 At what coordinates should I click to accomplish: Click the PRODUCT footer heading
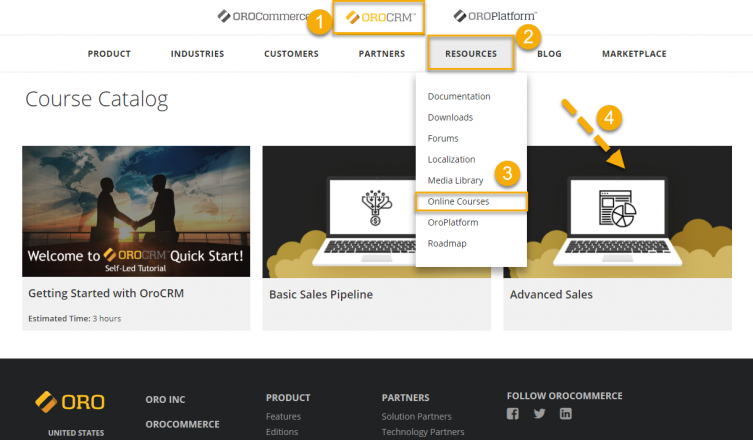288,398
